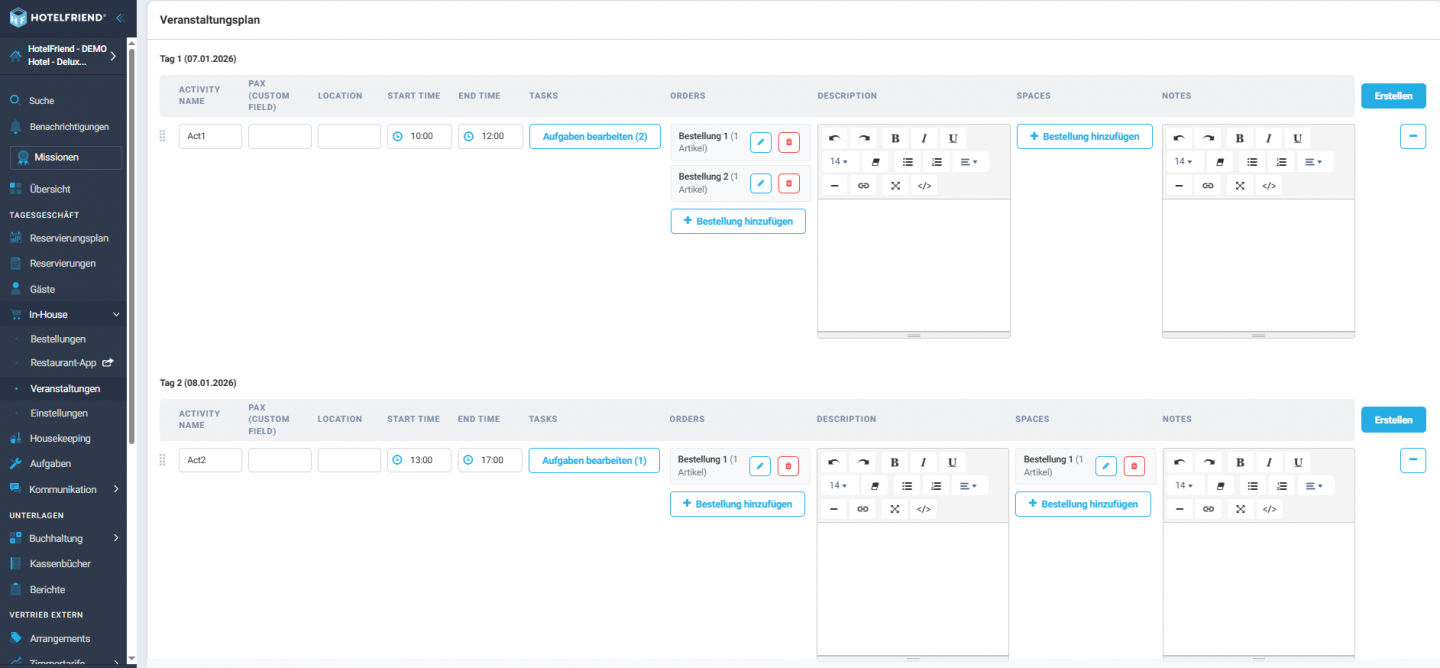Open the paragraph alignment dropdown
1440x668 pixels.
coord(968,161)
